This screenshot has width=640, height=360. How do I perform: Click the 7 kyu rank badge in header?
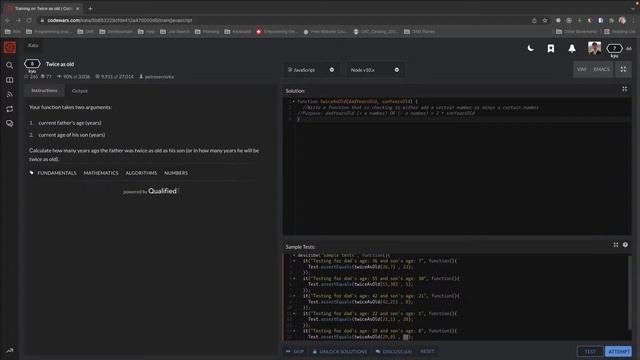pos(614,49)
